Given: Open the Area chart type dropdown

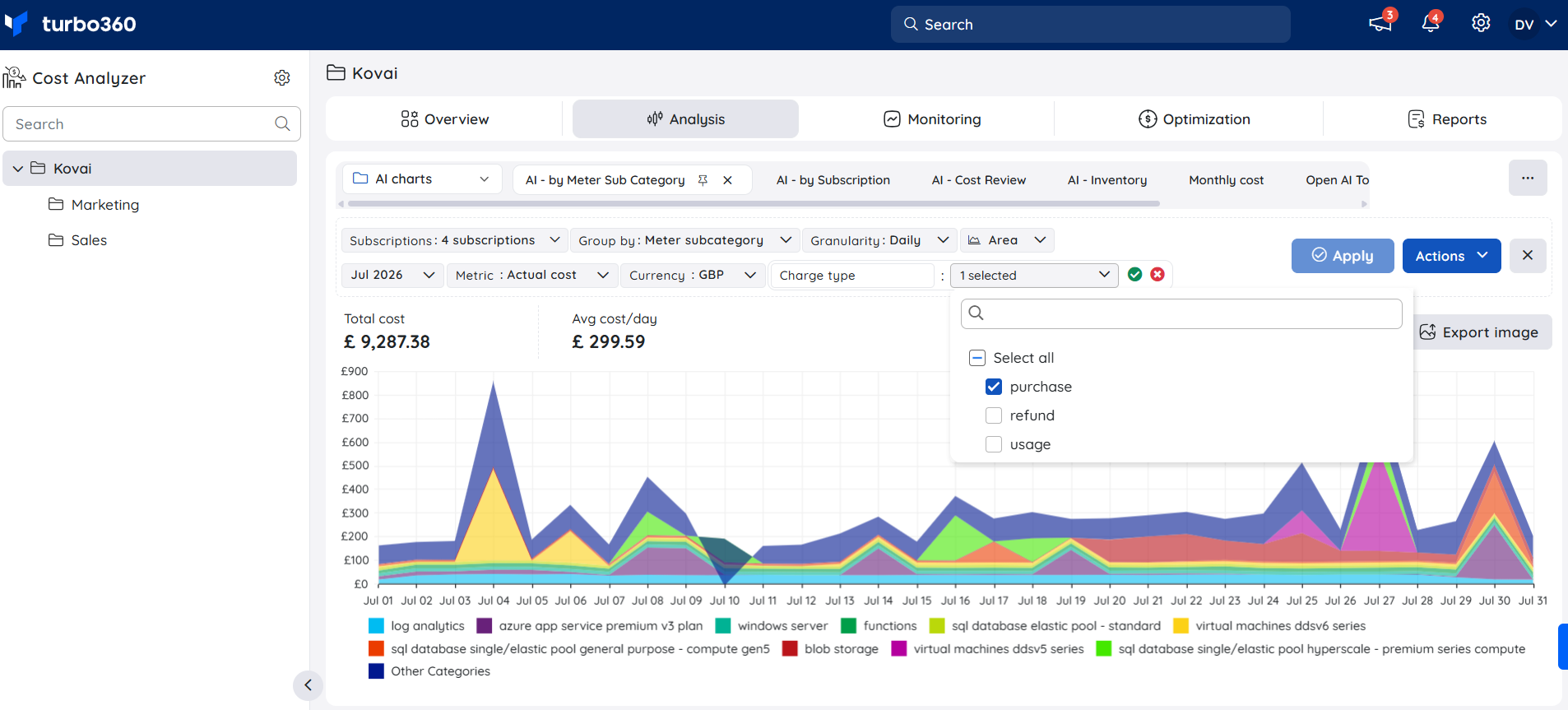Looking at the screenshot, I should pyautogui.click(x=1007, y=240).
